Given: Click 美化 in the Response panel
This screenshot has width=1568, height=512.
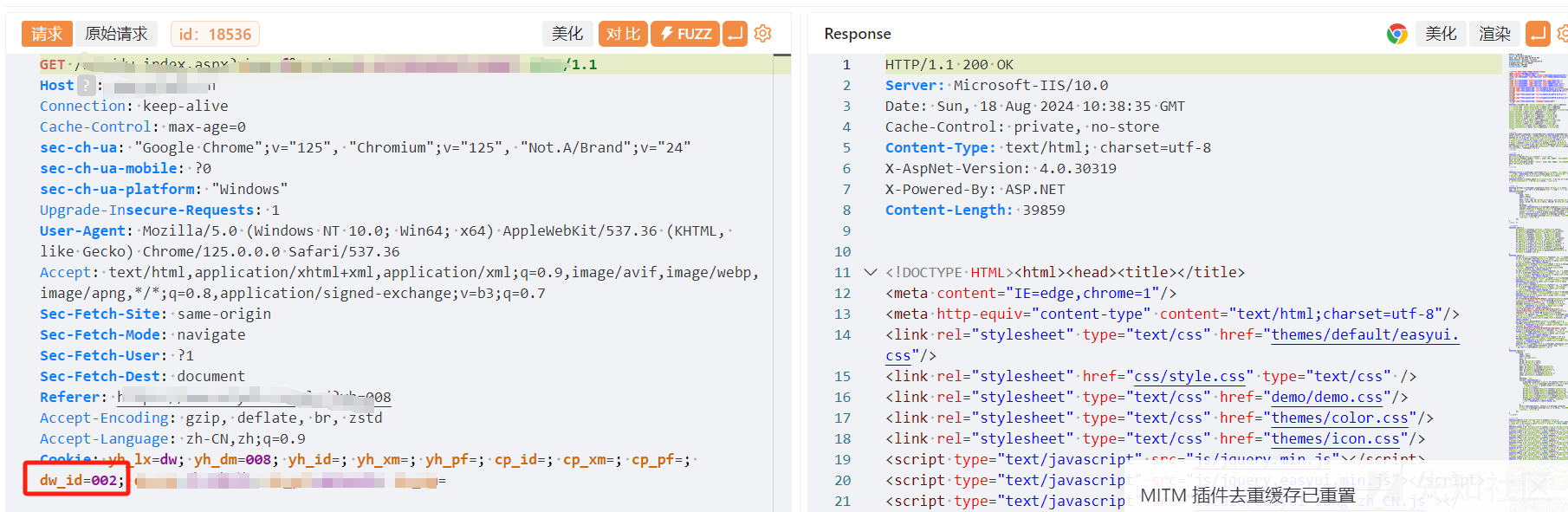Looking at the screenshot, I should [1441, 34].
